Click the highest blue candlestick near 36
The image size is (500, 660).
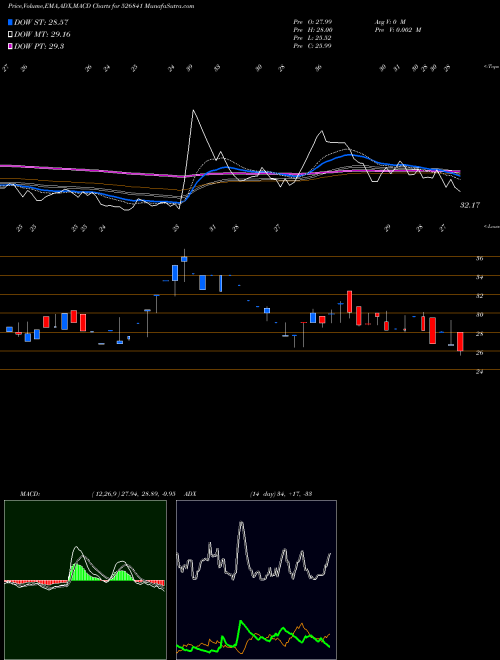click(184, 259)
